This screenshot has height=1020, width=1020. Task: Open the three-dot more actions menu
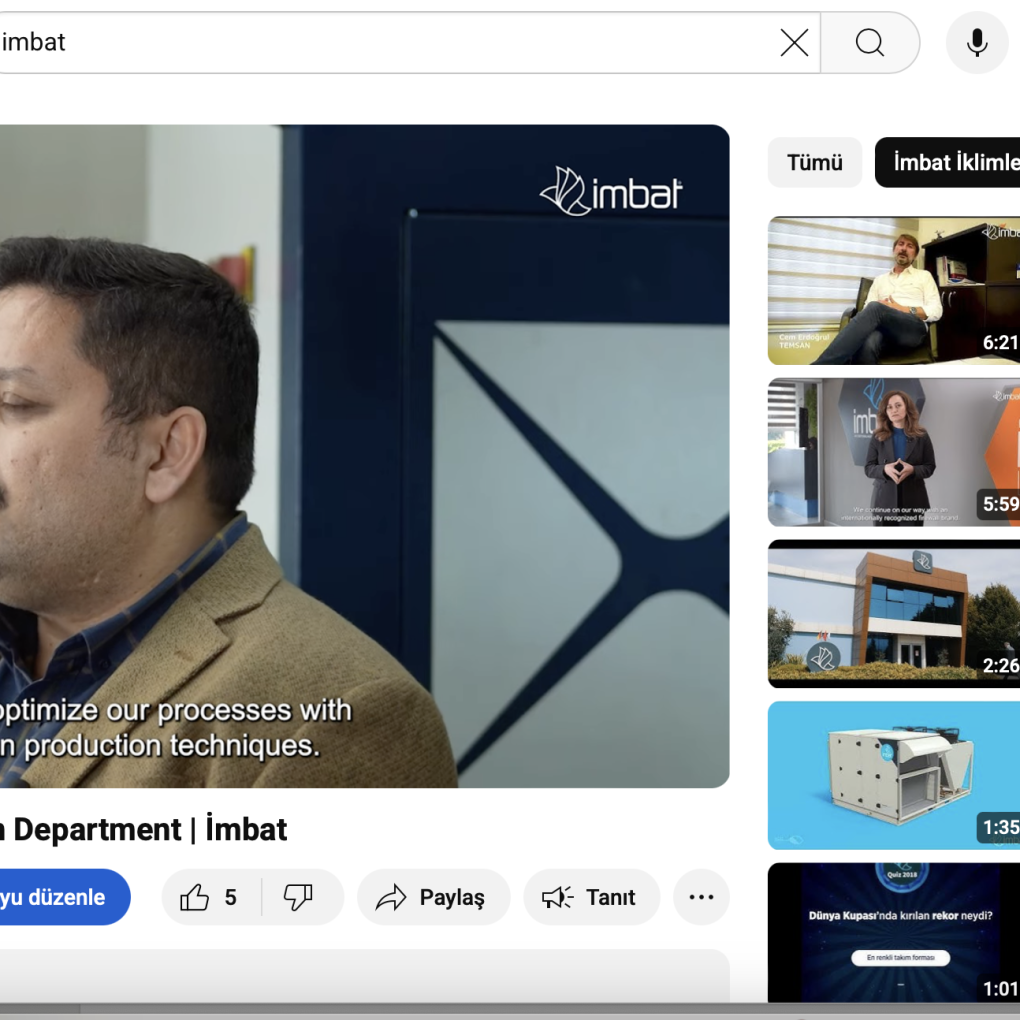pos(701,897)
